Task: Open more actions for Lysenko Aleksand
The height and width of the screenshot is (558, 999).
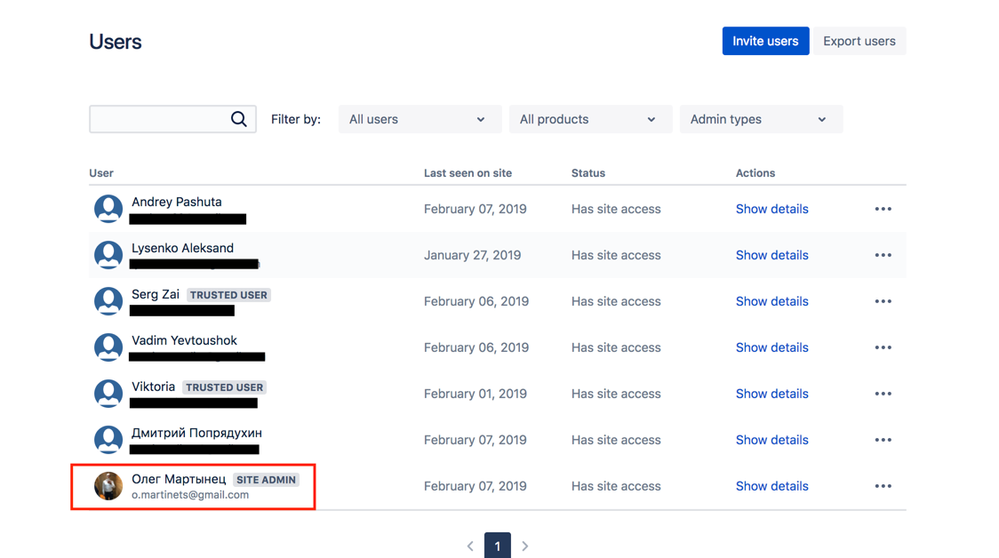Action: pos(882,255)
